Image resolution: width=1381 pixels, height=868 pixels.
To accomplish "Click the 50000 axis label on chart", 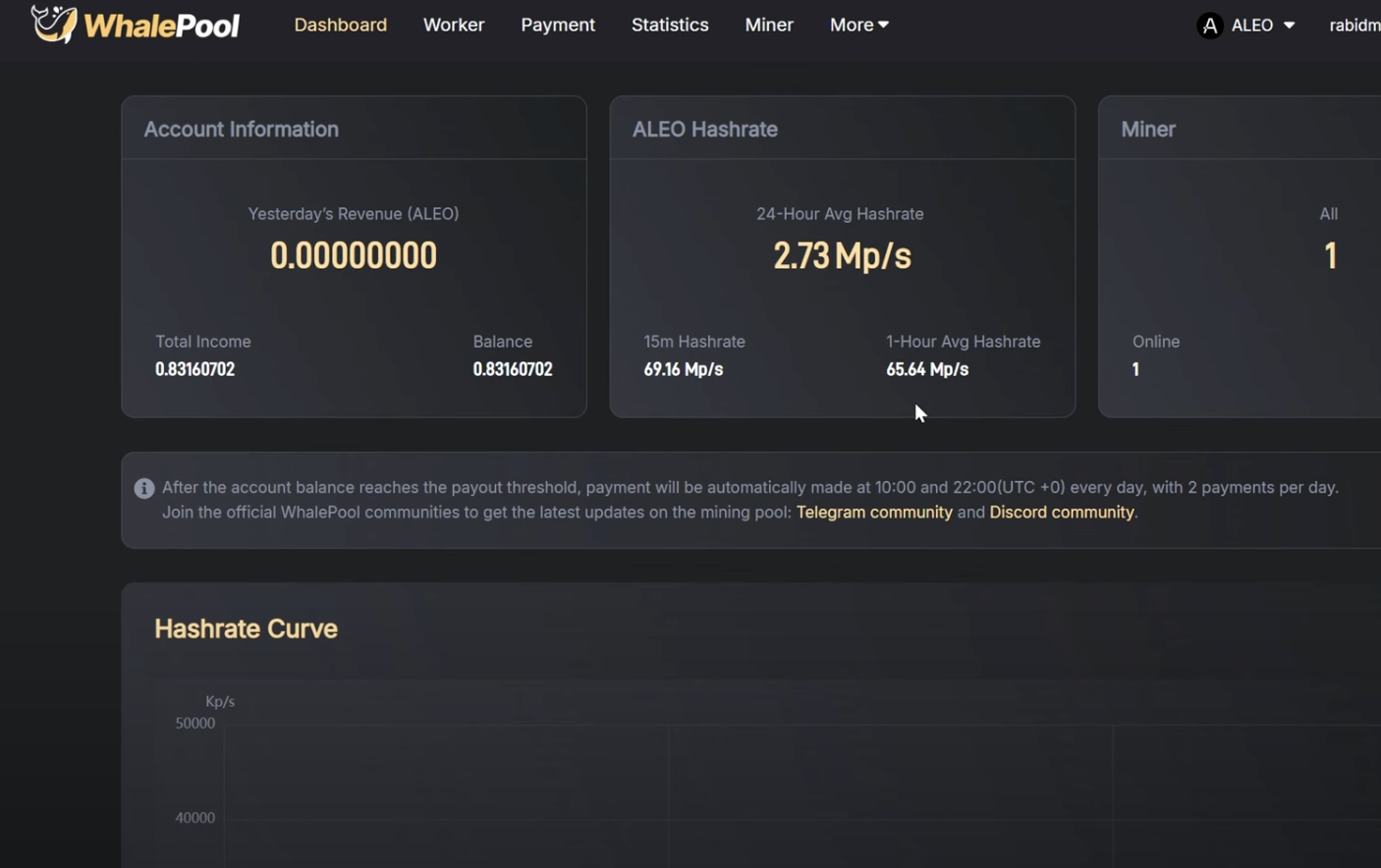I will pos(194,724).
